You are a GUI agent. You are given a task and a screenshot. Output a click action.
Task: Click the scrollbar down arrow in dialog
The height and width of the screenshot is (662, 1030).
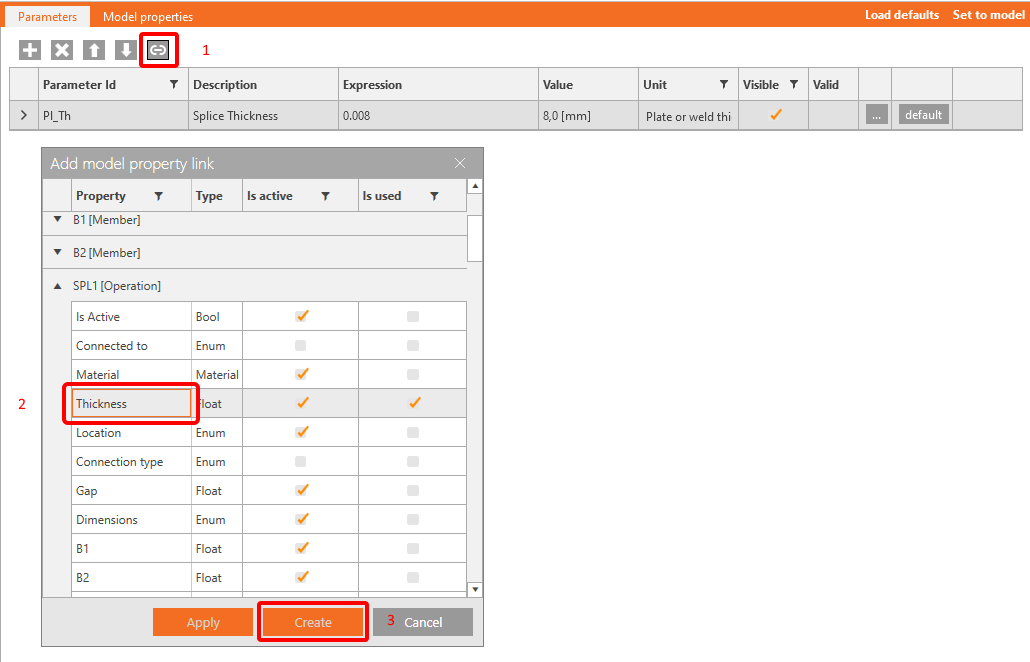(475, 590)
